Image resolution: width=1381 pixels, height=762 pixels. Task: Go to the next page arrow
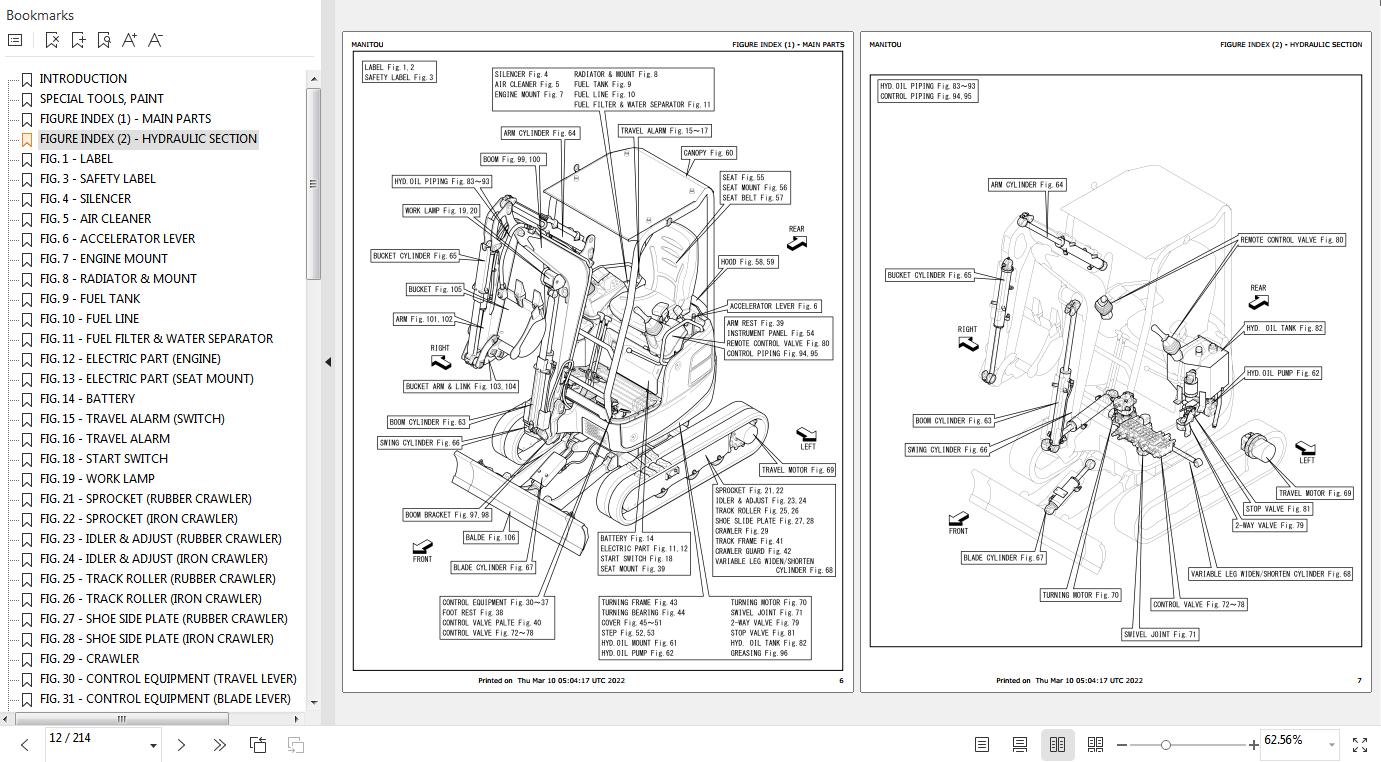[181, 745]
